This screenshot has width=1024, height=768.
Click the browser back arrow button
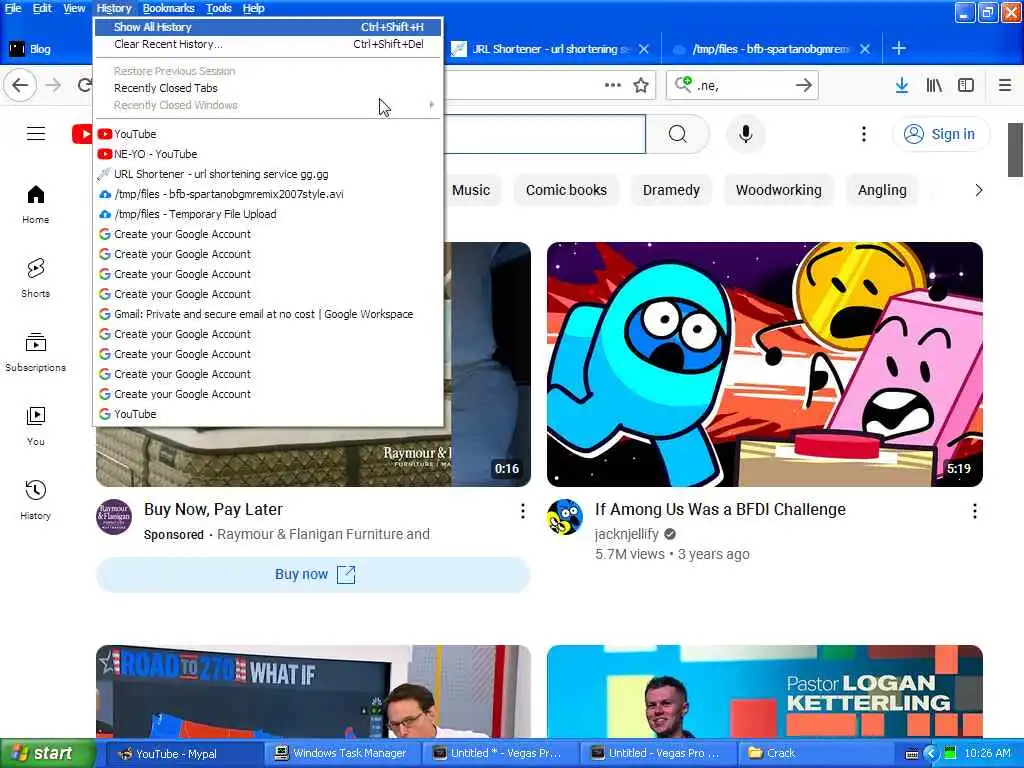point(20,85)
